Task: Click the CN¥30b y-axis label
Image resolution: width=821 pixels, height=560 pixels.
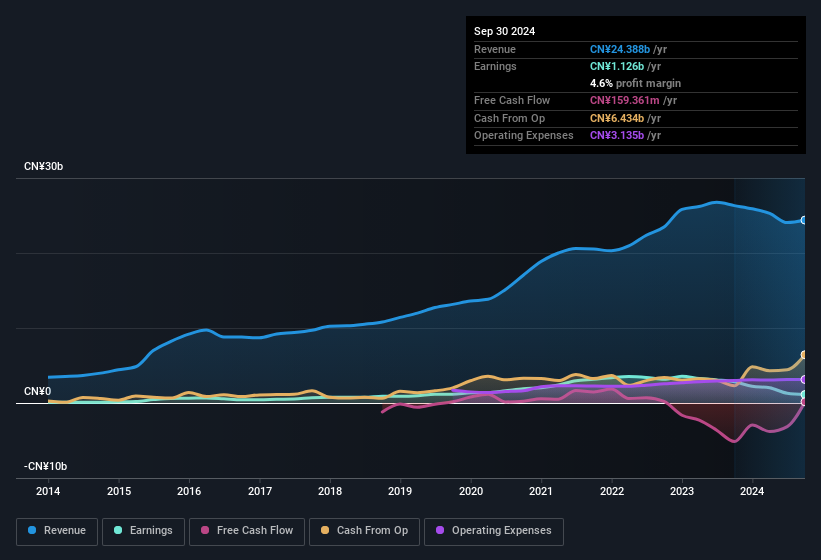Action: pos(43,167)
